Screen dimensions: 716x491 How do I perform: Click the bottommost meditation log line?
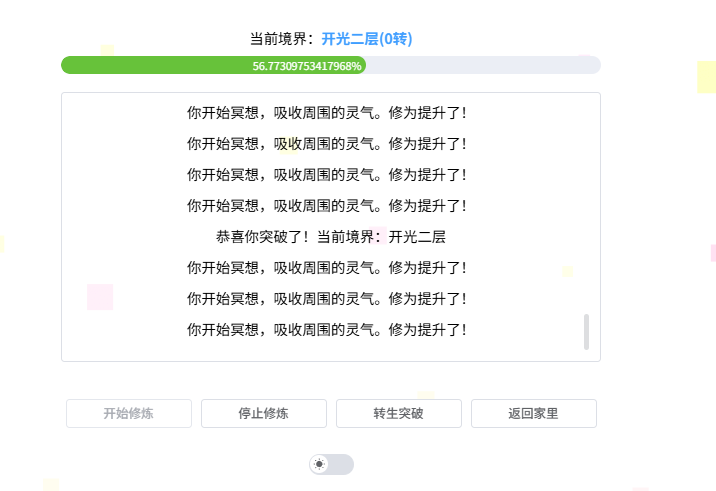[327, 330]
